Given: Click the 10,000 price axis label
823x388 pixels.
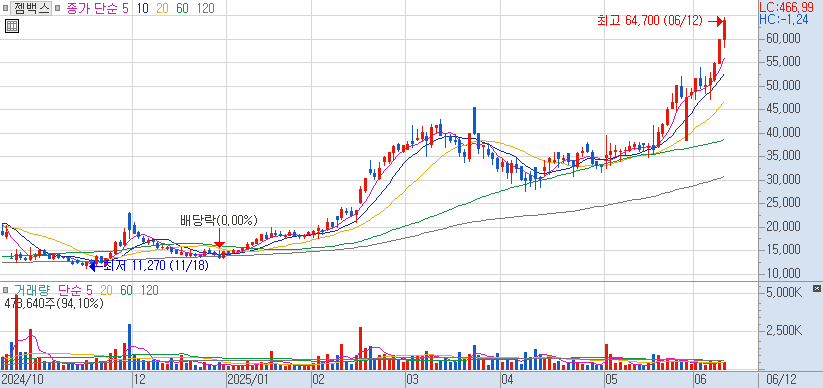Looking at the screenshot, I should [x=783, y=274].
